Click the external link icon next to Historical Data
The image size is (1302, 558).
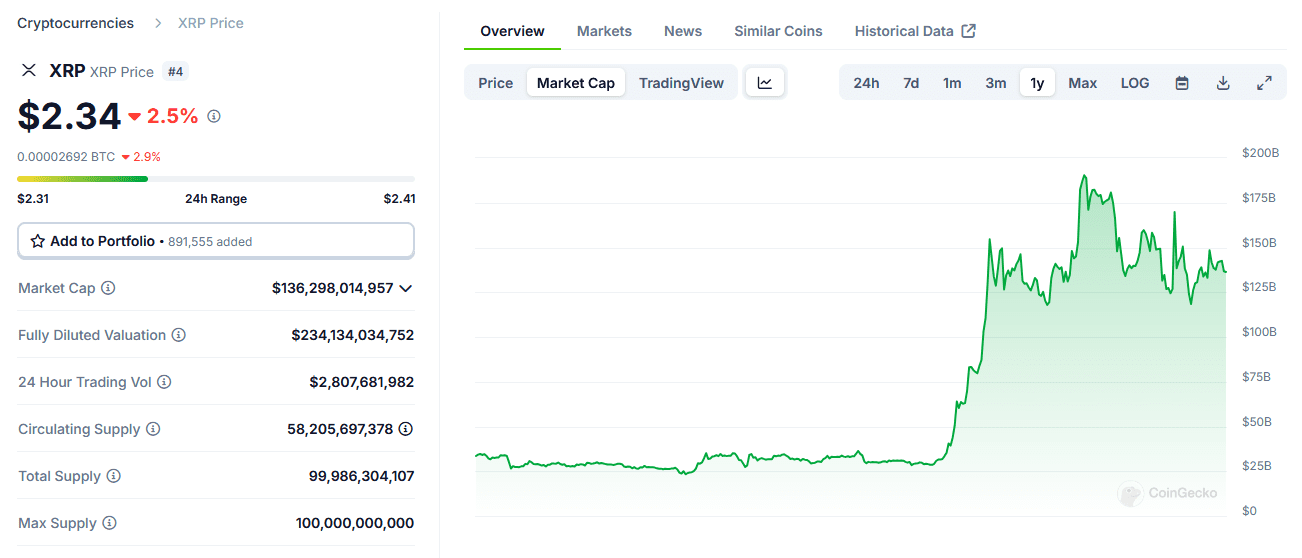pos(968,31)
